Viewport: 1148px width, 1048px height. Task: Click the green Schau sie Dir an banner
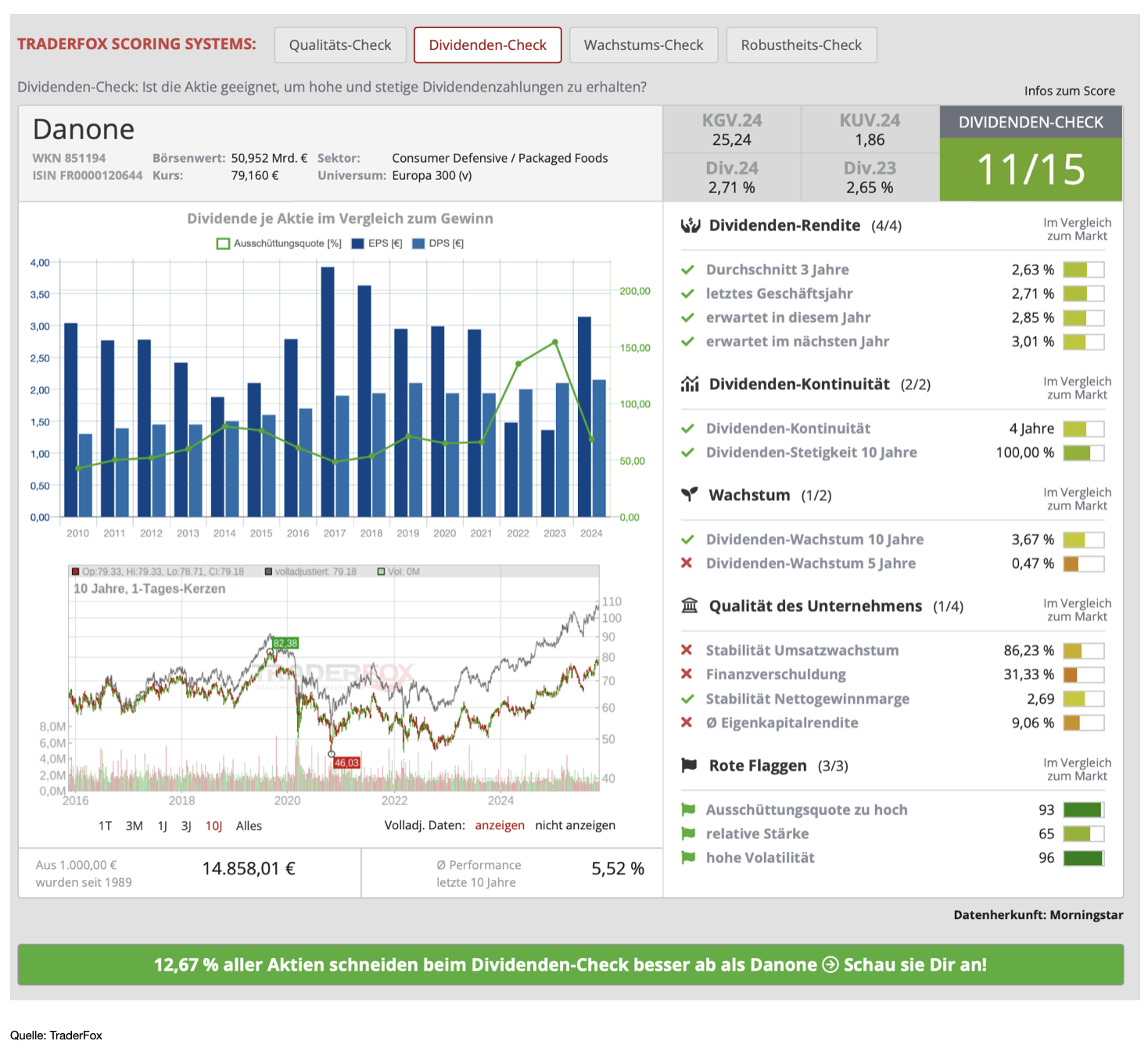coord(570,964)
